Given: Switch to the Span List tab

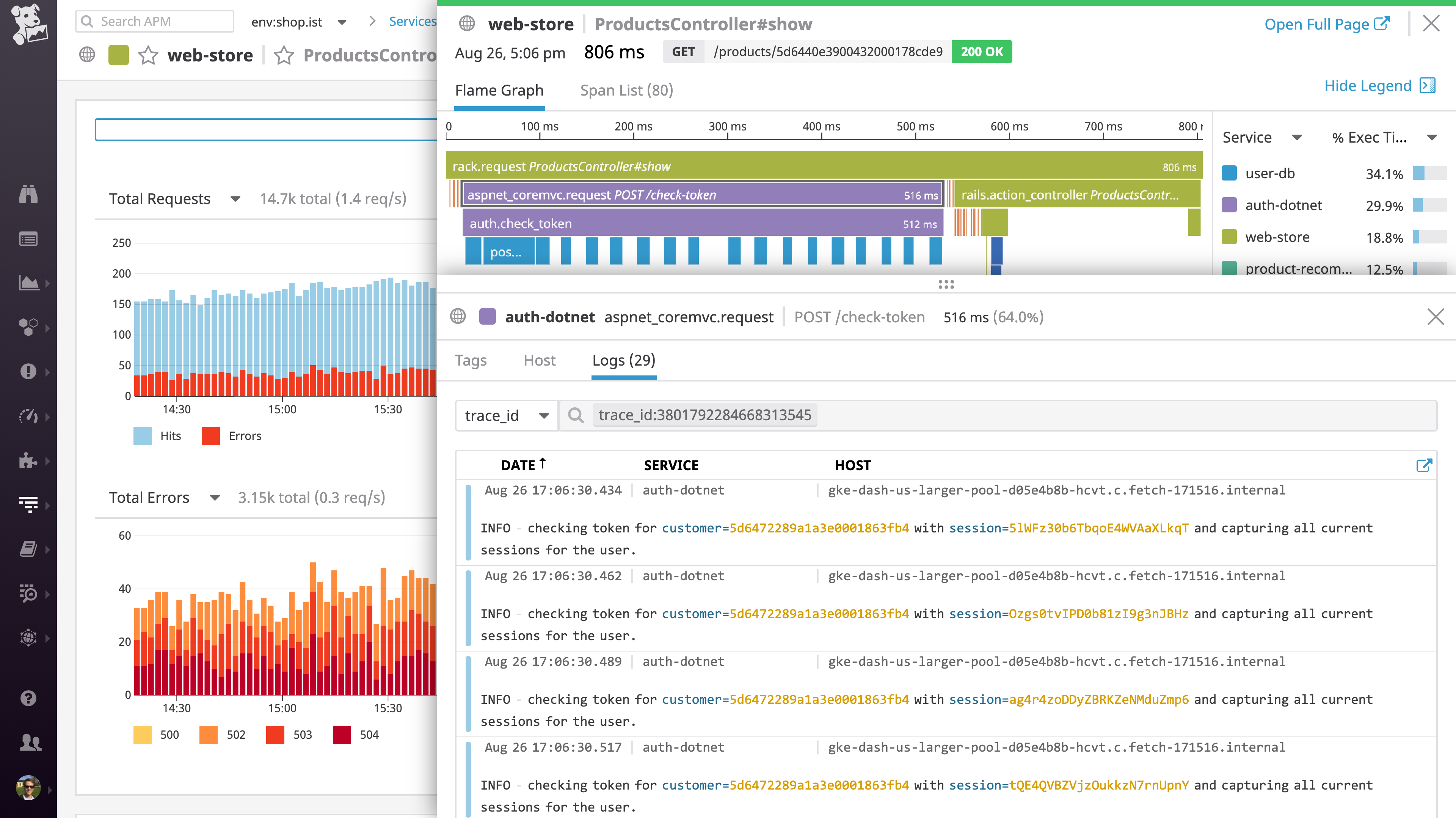Looking at the screenshot, I should (626, 90).
